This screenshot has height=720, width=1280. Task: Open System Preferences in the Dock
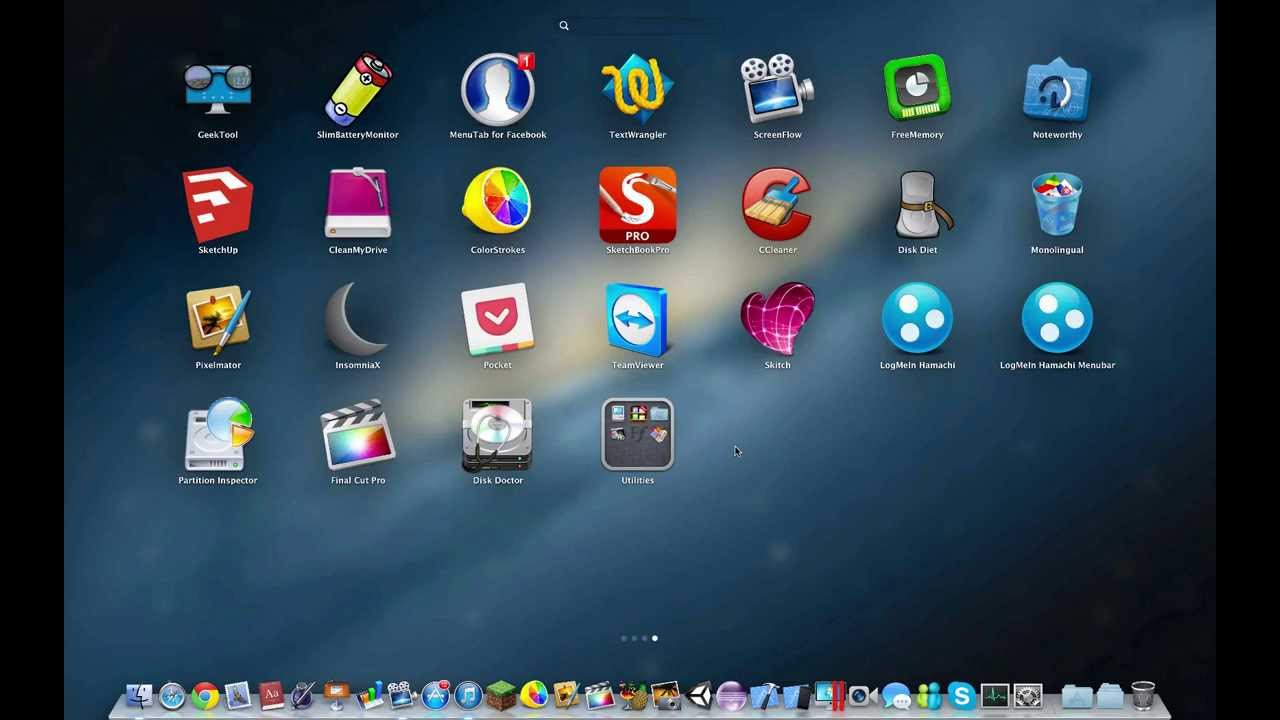(x=1027, y=695)
